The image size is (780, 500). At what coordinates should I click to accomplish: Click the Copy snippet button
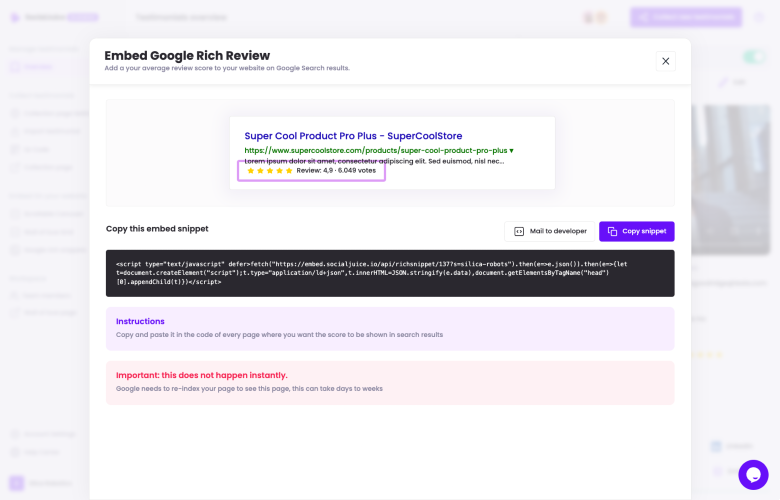click(x=637, y=231)
